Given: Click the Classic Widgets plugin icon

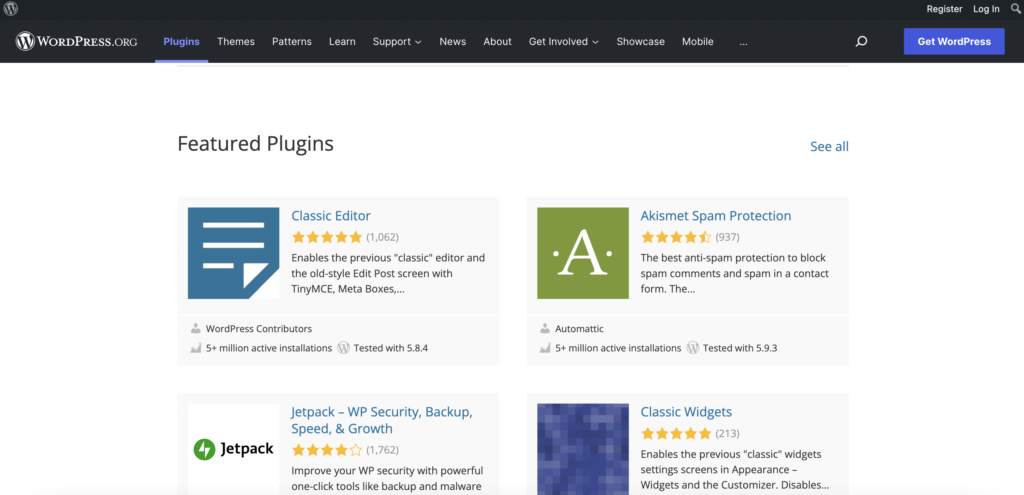Looking at the screenshot, I should tap(582, 449).
